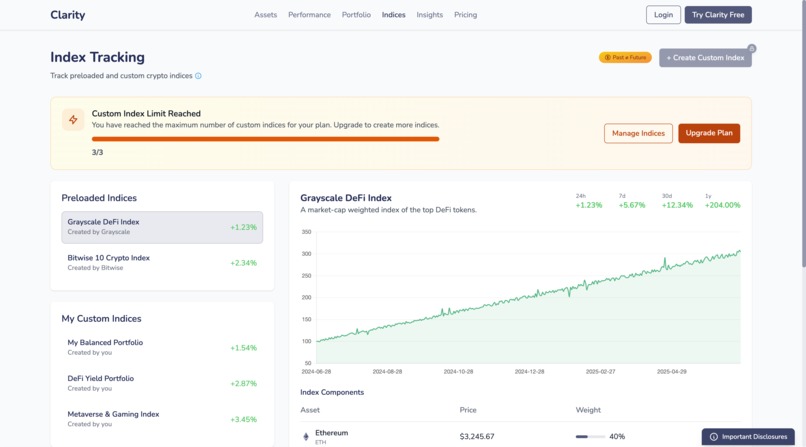
Task: Select Grayscale DeFi Index in list
Action: point(162,227)
